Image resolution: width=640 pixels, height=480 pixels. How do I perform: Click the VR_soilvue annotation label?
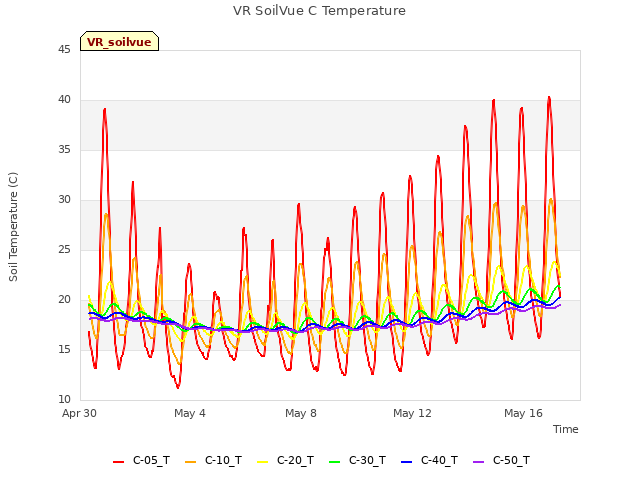coord(119,42)
